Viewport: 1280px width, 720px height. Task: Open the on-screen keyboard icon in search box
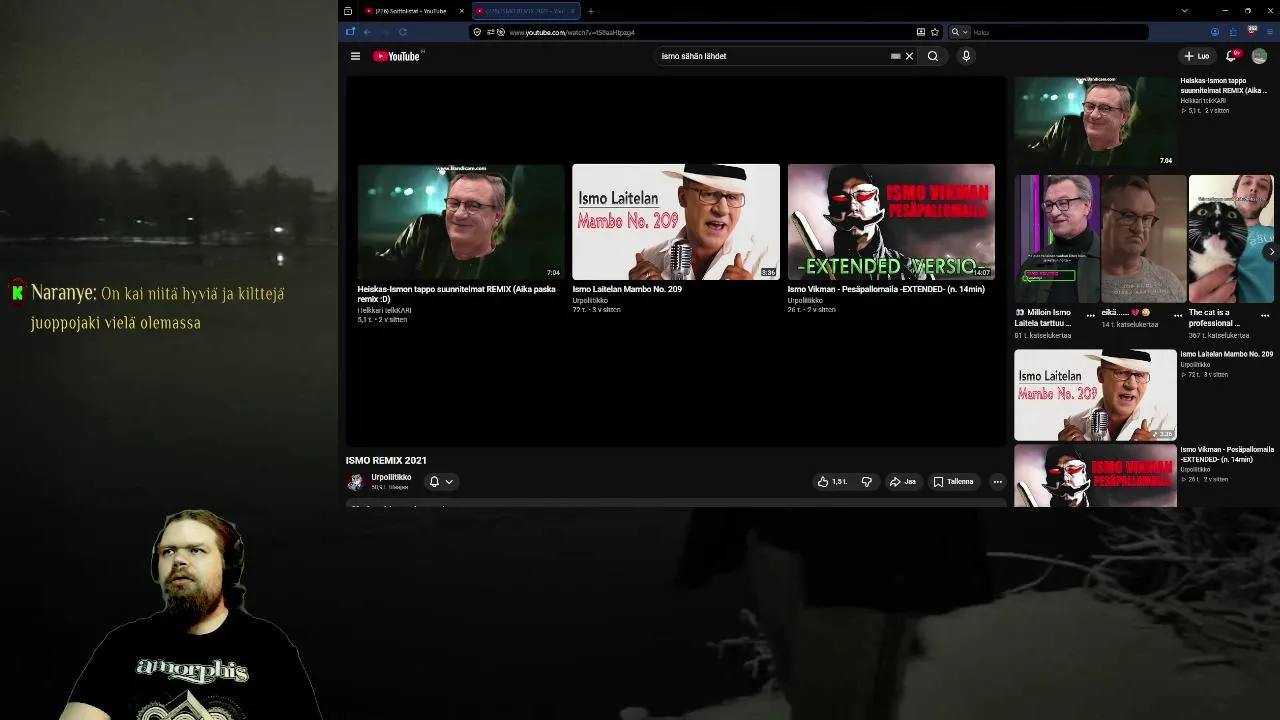[896, 56]
